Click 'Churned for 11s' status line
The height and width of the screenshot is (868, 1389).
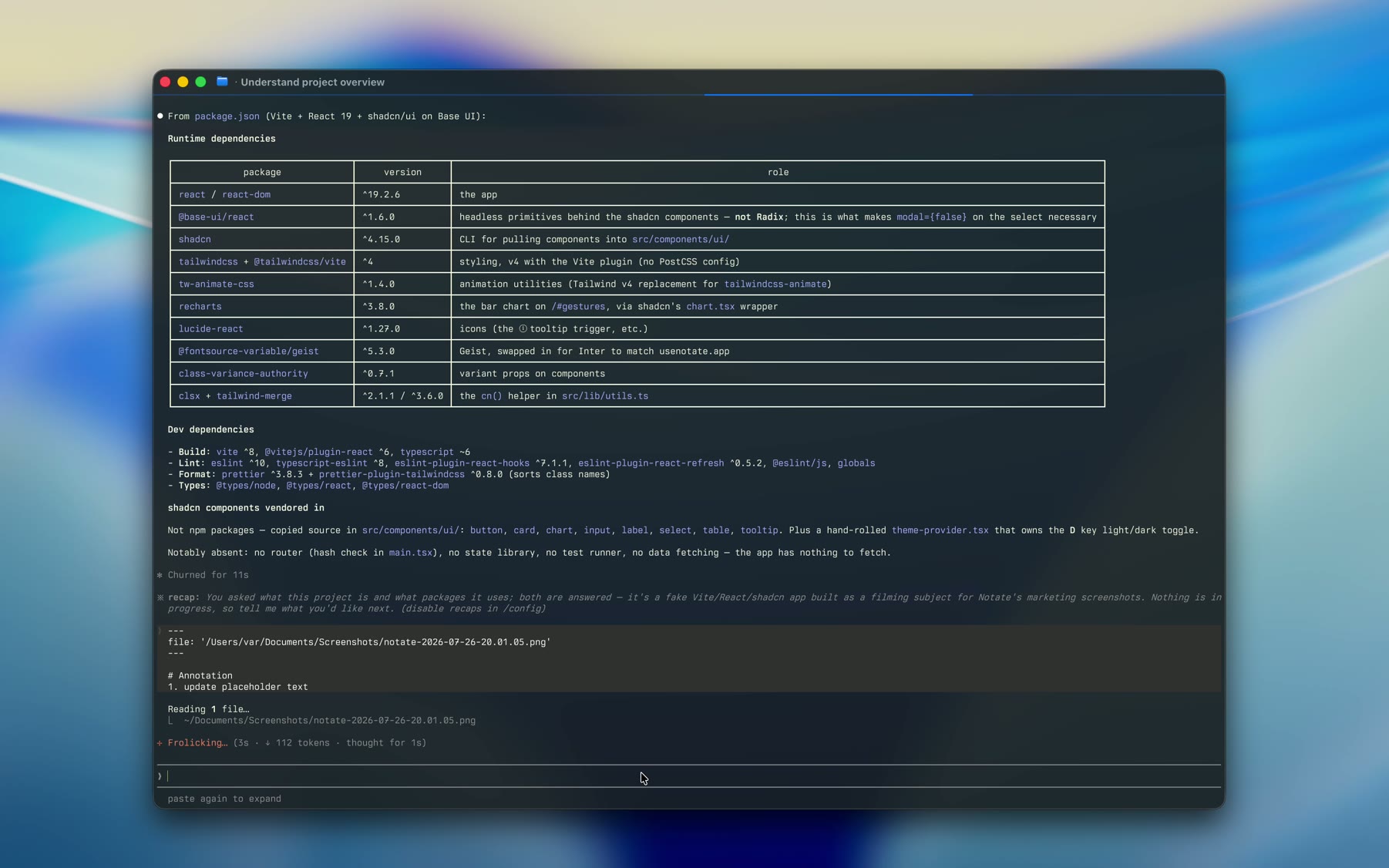[x=208, y=575]
